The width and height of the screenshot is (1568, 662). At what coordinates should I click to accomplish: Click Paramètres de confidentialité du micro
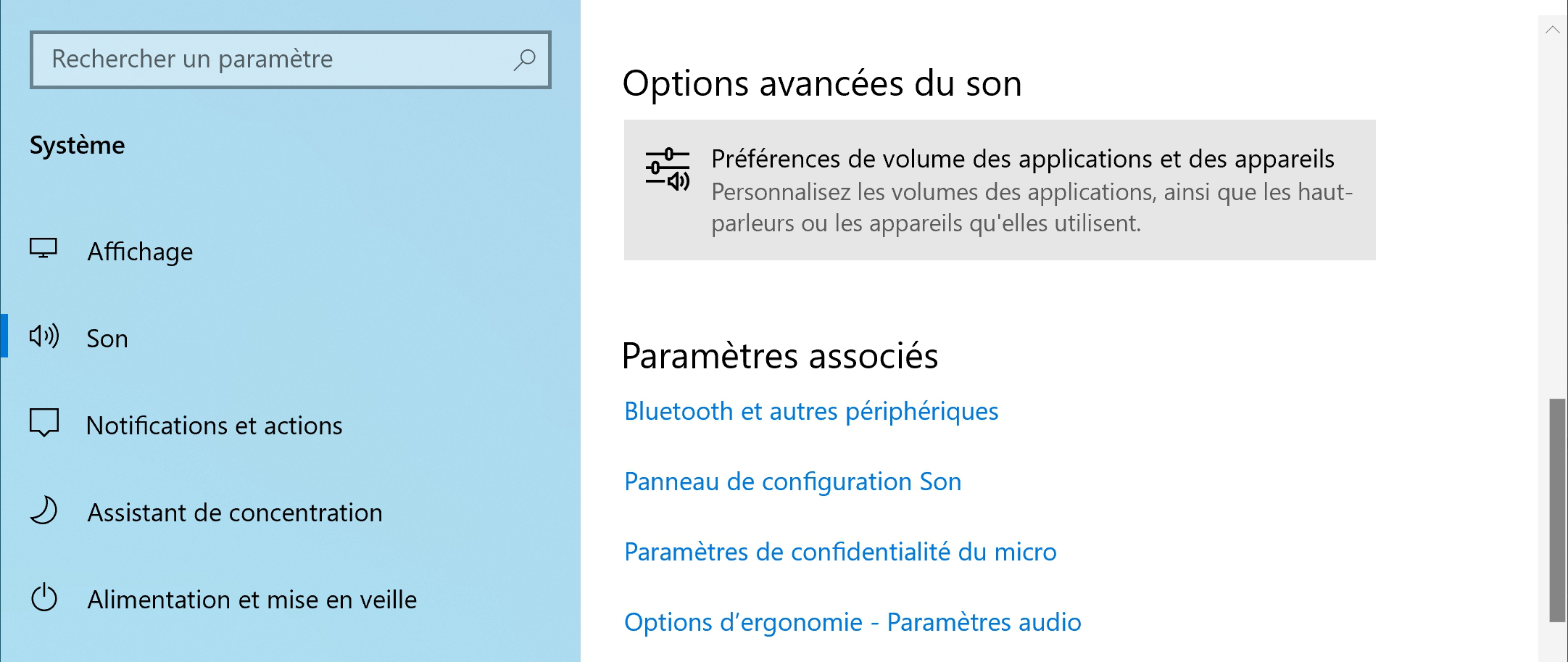[x=840, y=552]
